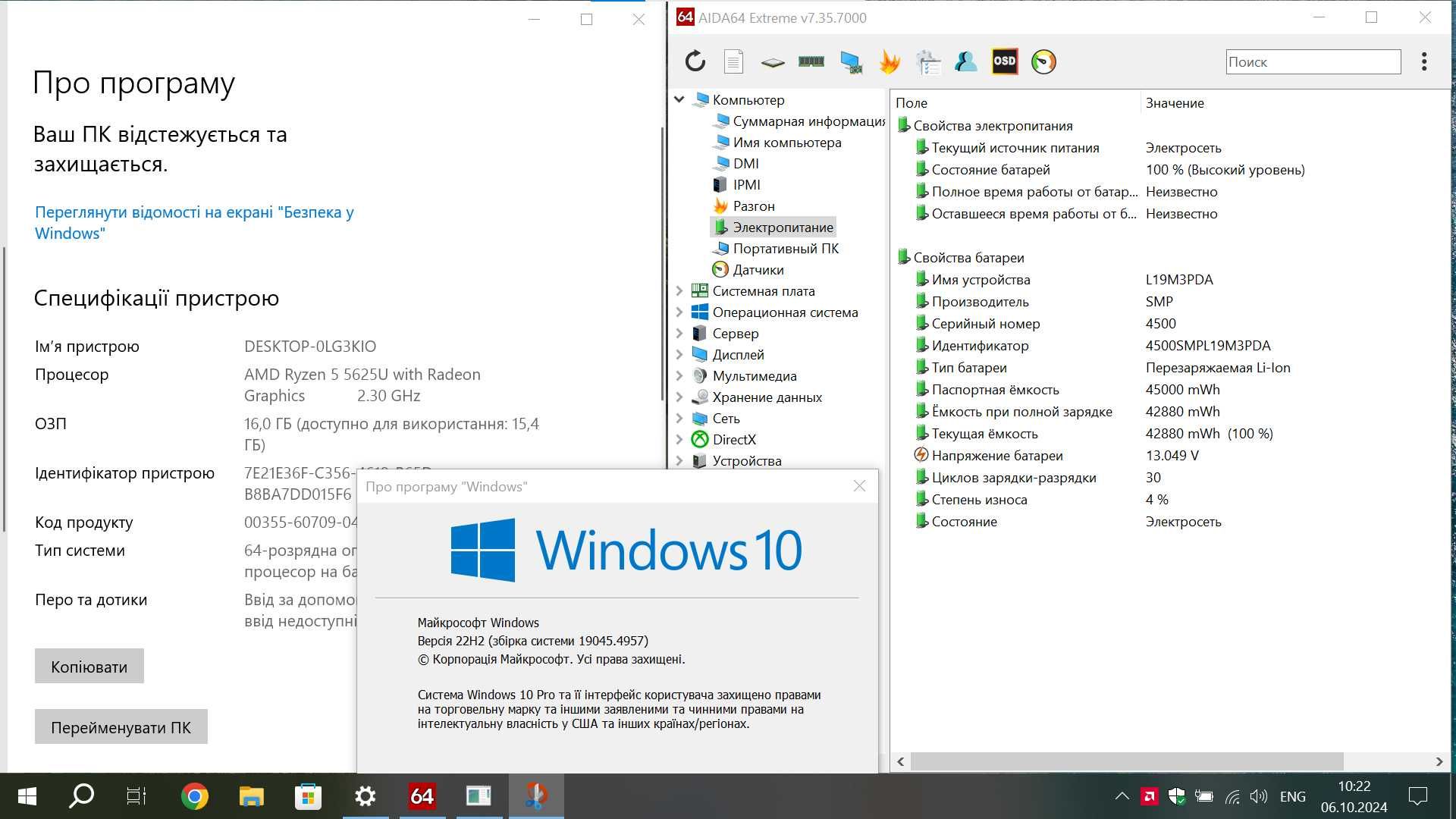Open Windows Security shield tray icon
Screen dimensions: 1456x819
point(1177,796)
